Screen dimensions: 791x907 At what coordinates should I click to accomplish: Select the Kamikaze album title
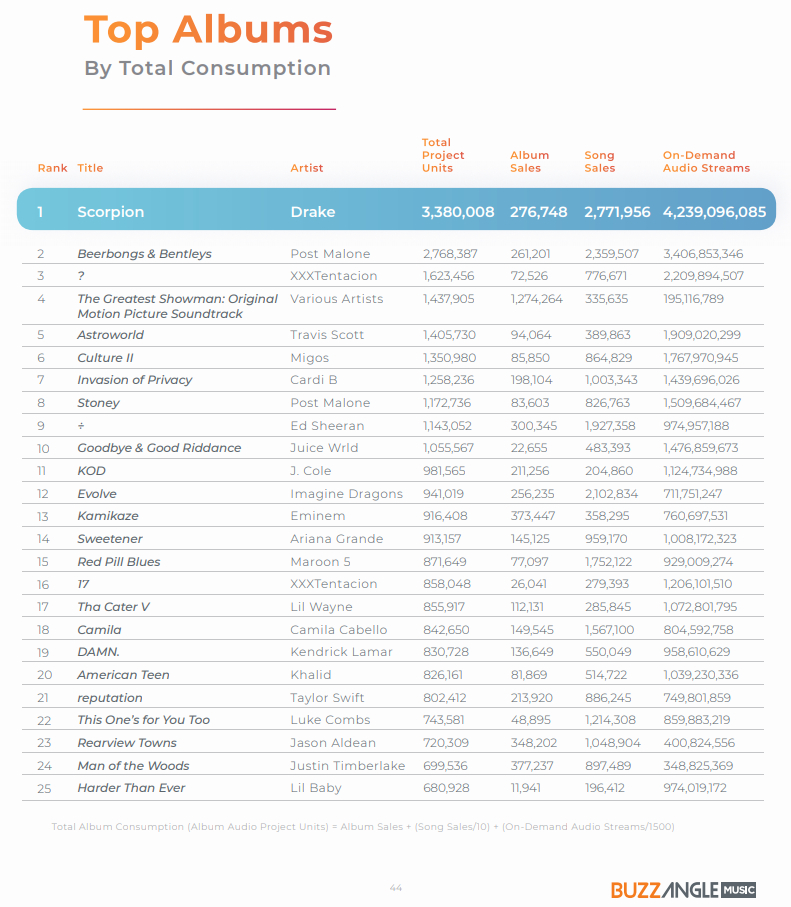pyautogui.click(x=108, y=516)
